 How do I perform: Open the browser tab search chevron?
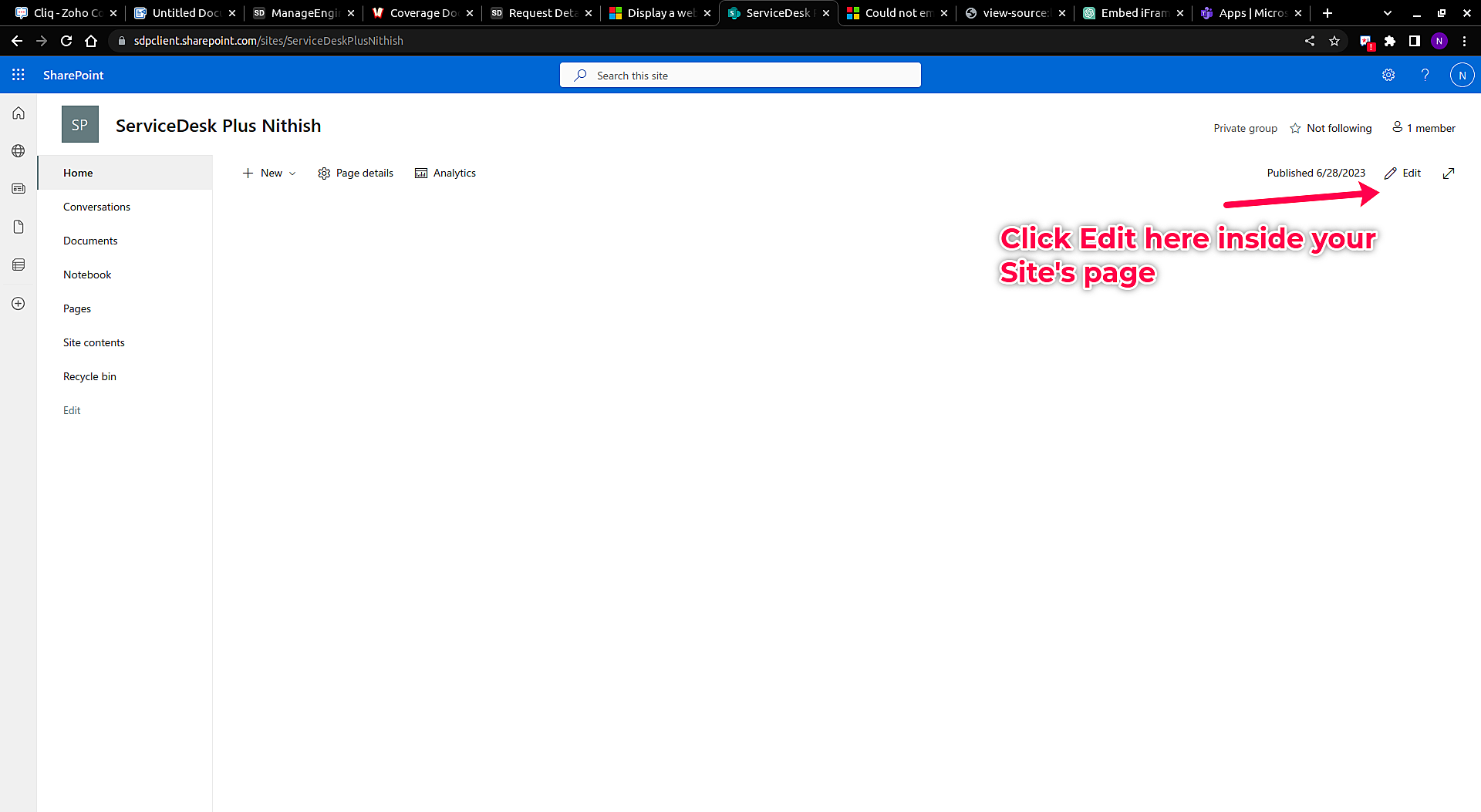tap(1388, 13)
